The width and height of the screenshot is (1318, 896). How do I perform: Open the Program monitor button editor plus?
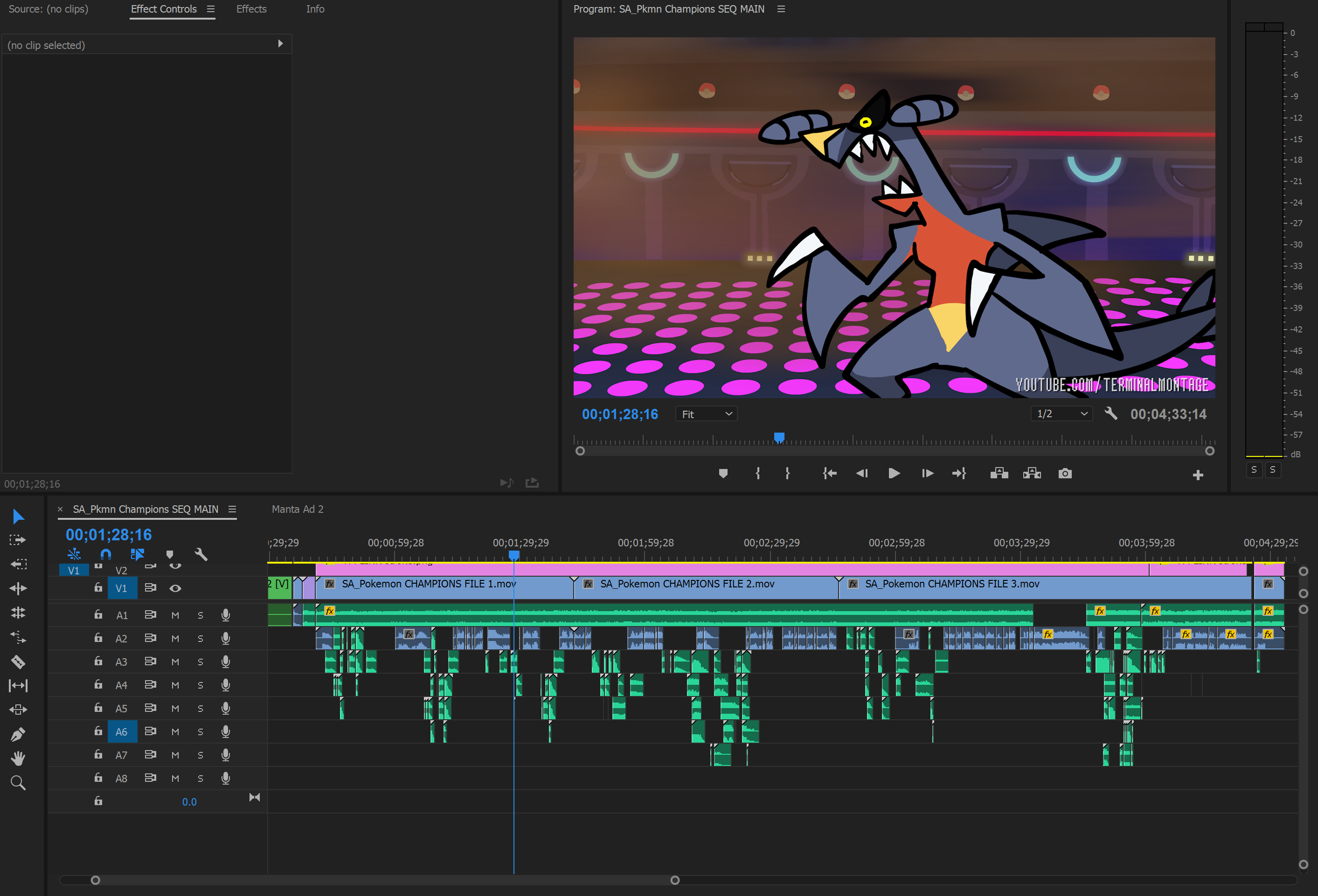tap(1198, 475)
